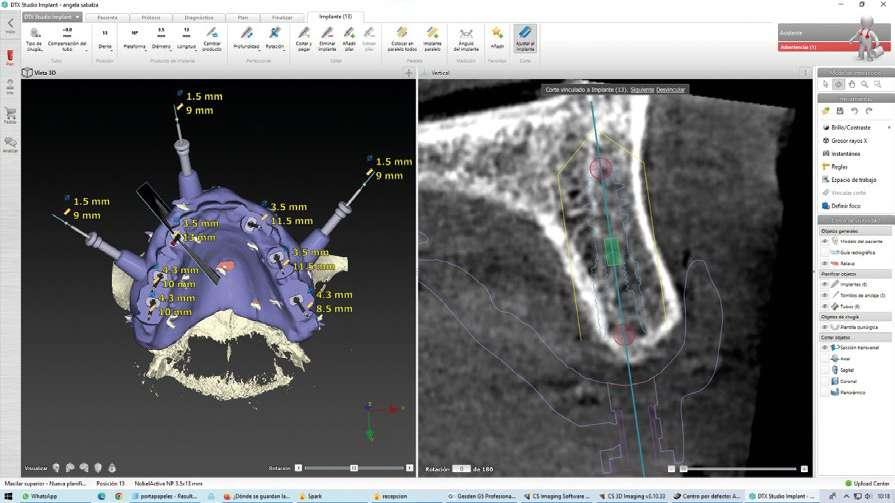
Task: Click the 3D view Rotación slider
Action: click(352, 468)
